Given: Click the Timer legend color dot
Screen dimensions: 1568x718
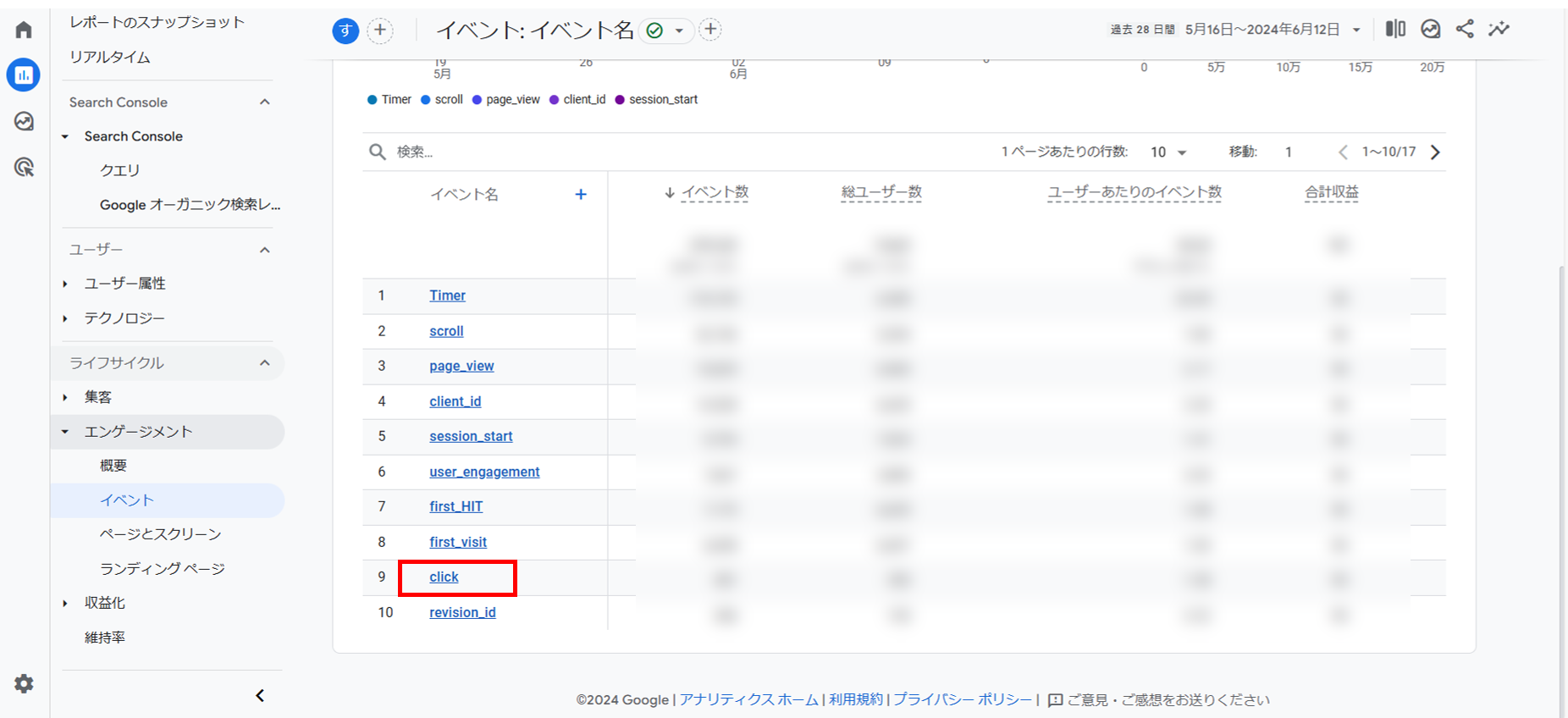Looking at the screenshot, I should coord(372,100).
